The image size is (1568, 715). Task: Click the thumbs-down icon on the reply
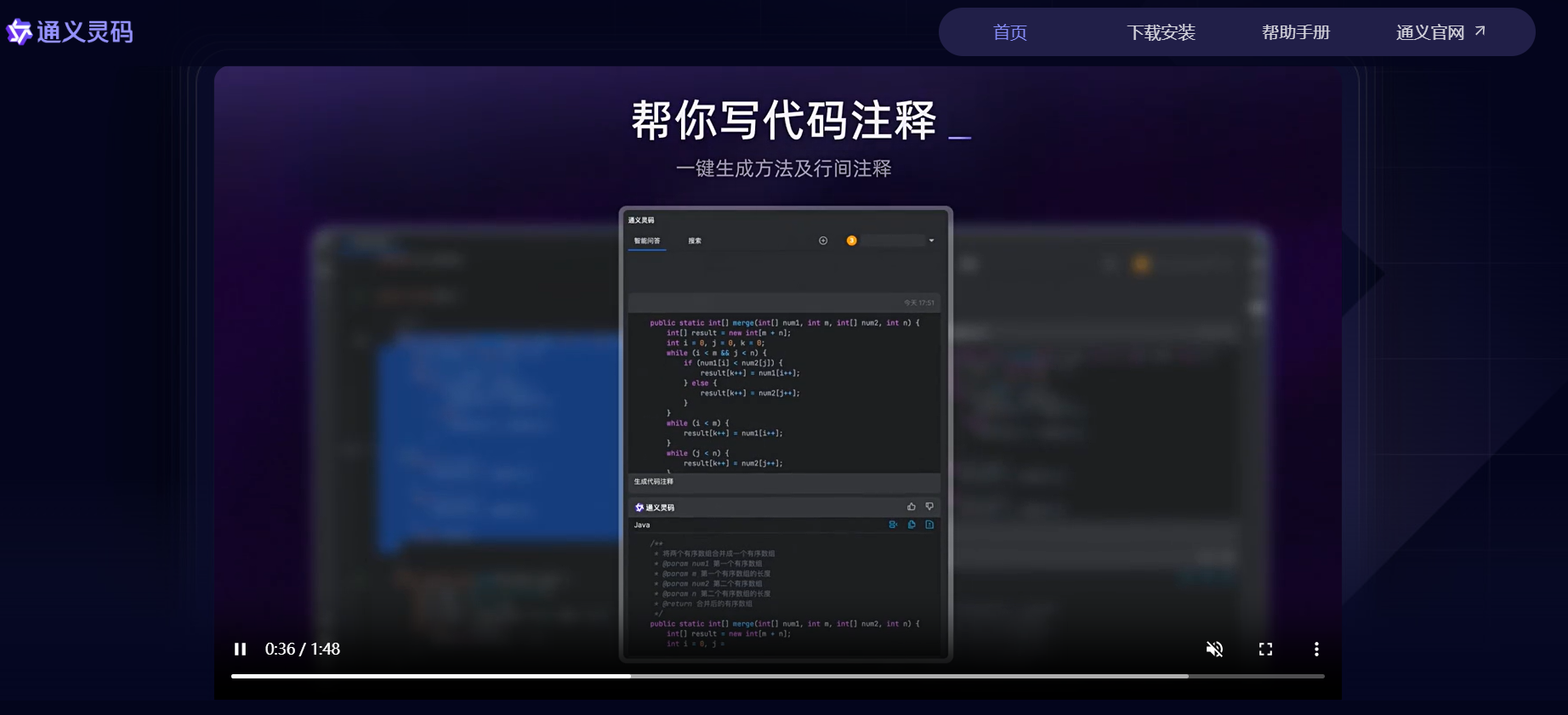(929, 507)
